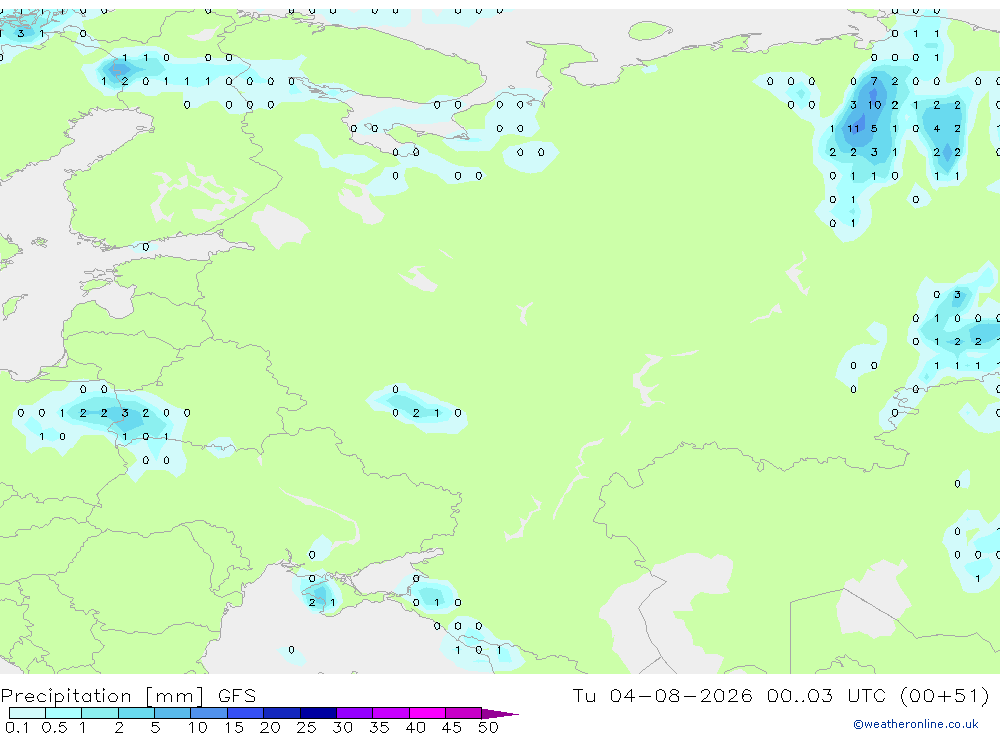
Task: Click the 'Precipitation [mm]' title text
Action: click(x=102, y=696)
